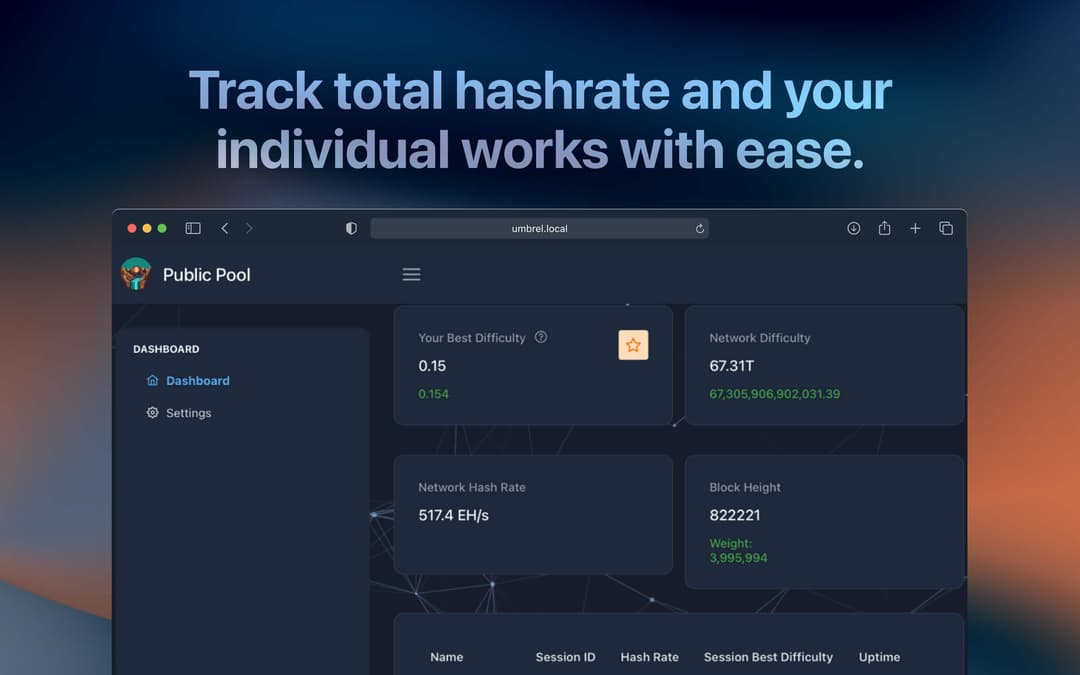This screenshot has height=675, width=1080.
Task: Toggle the Safari sidebar icon
Action: [193, 228]
